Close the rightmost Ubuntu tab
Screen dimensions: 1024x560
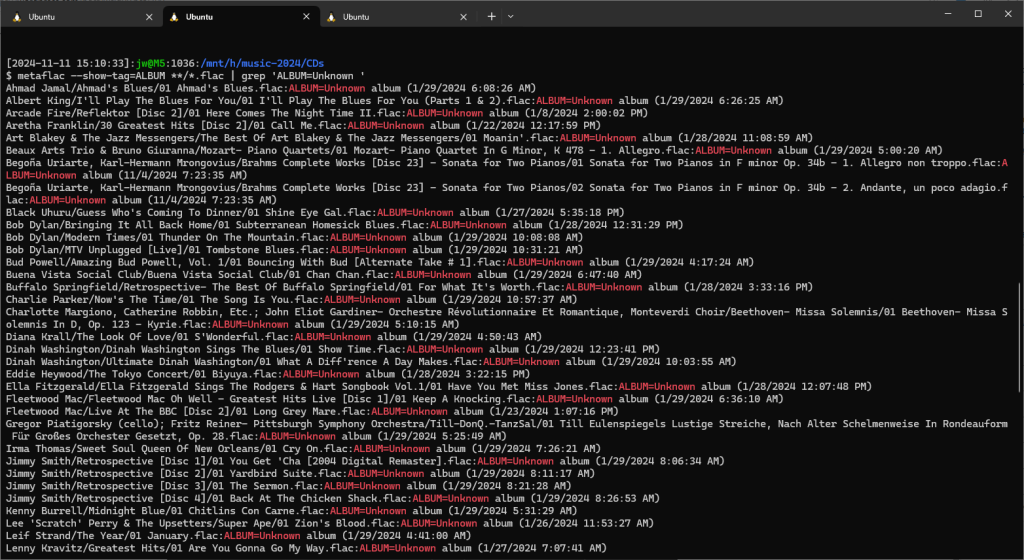[x=462, y=17]
